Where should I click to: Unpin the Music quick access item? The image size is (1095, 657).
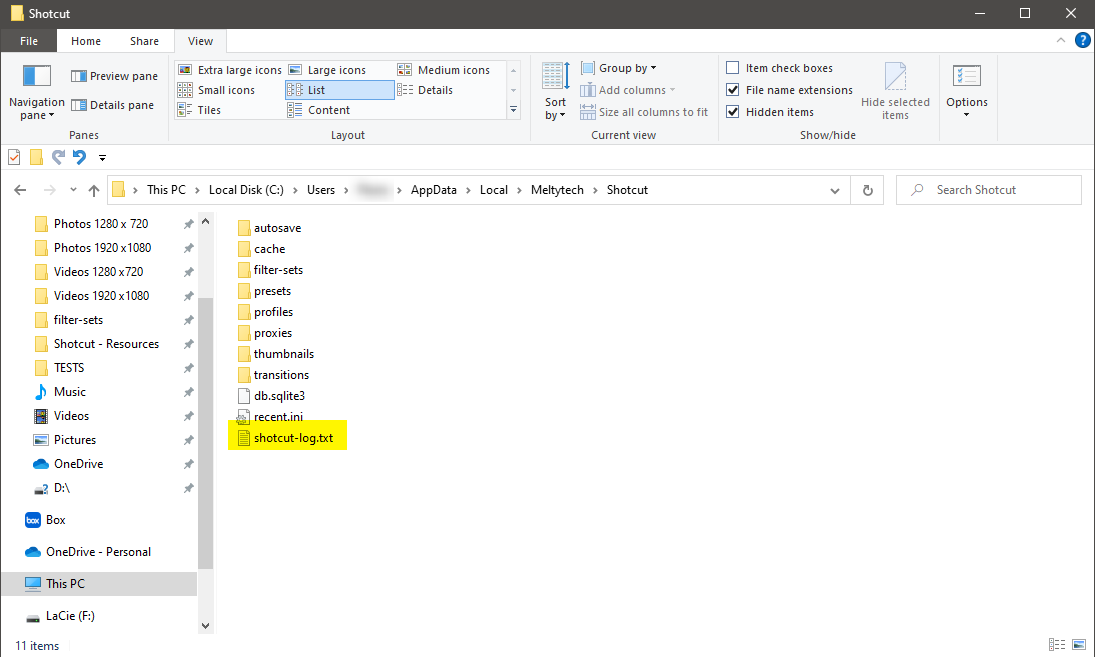(189, 392)
